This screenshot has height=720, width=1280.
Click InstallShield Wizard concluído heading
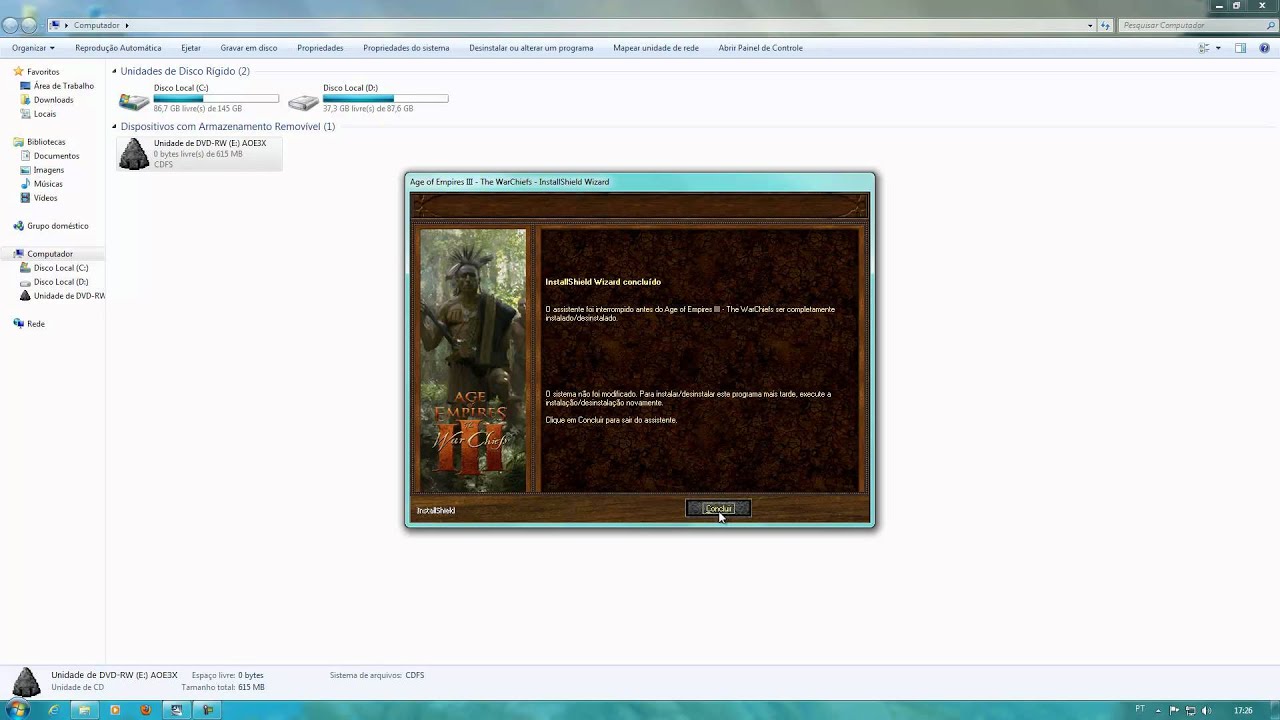click(603, 282)
